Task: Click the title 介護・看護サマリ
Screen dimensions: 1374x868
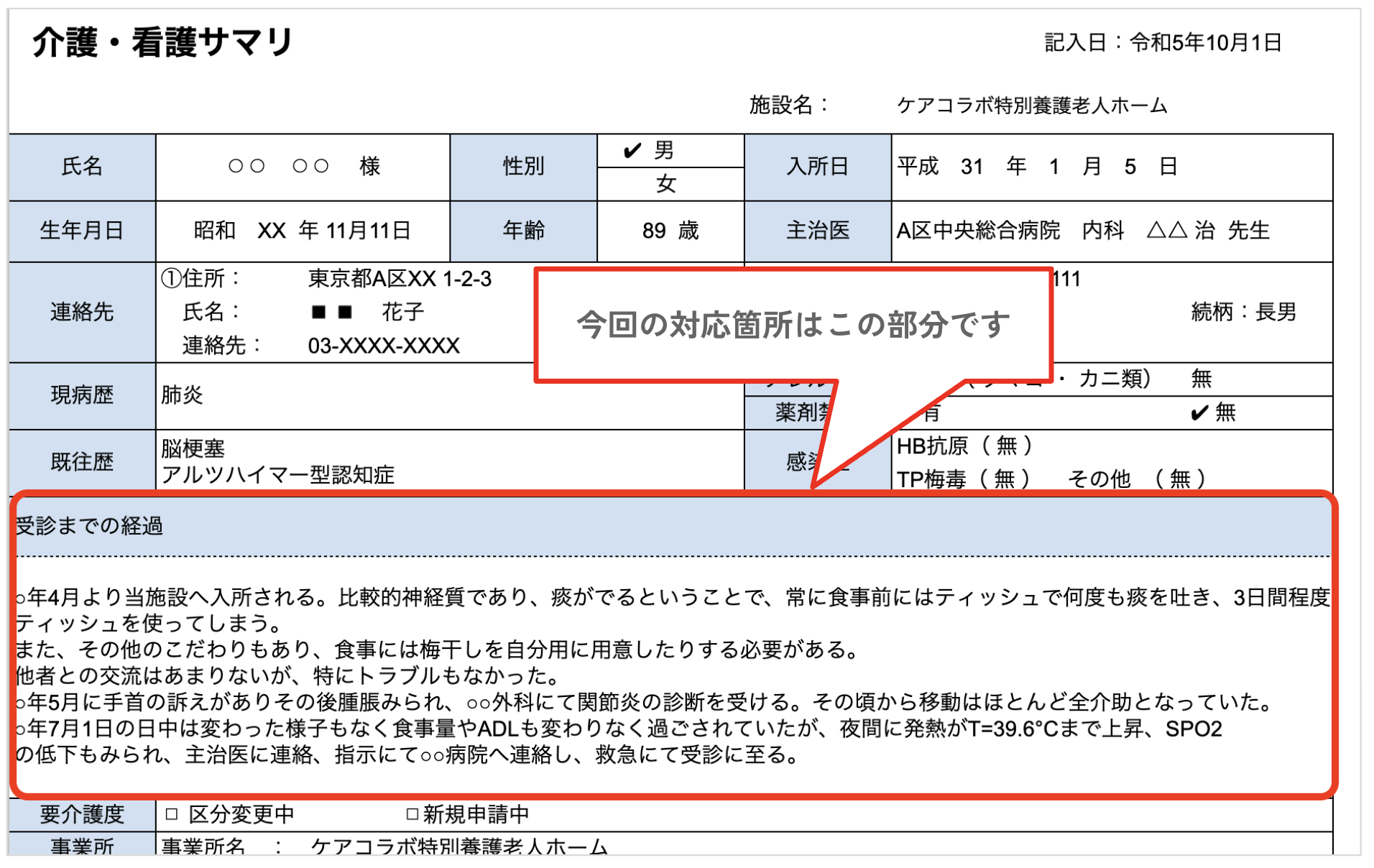Action: pos(162,42)
